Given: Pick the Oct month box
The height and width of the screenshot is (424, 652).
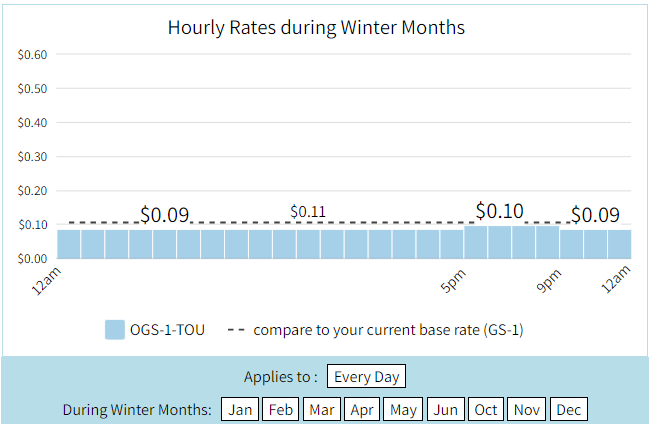Looking at the screenshot, I should coord(486,409).
